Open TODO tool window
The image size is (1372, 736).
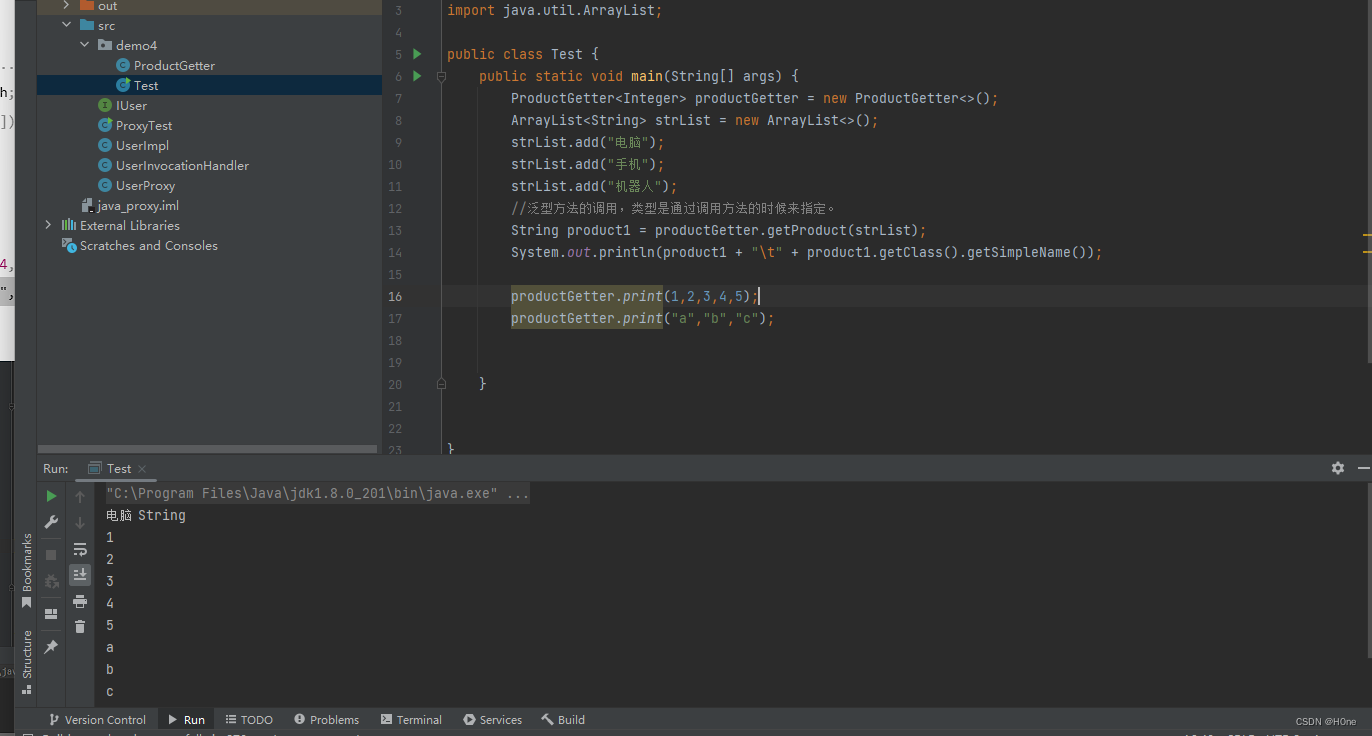point(249,719)
